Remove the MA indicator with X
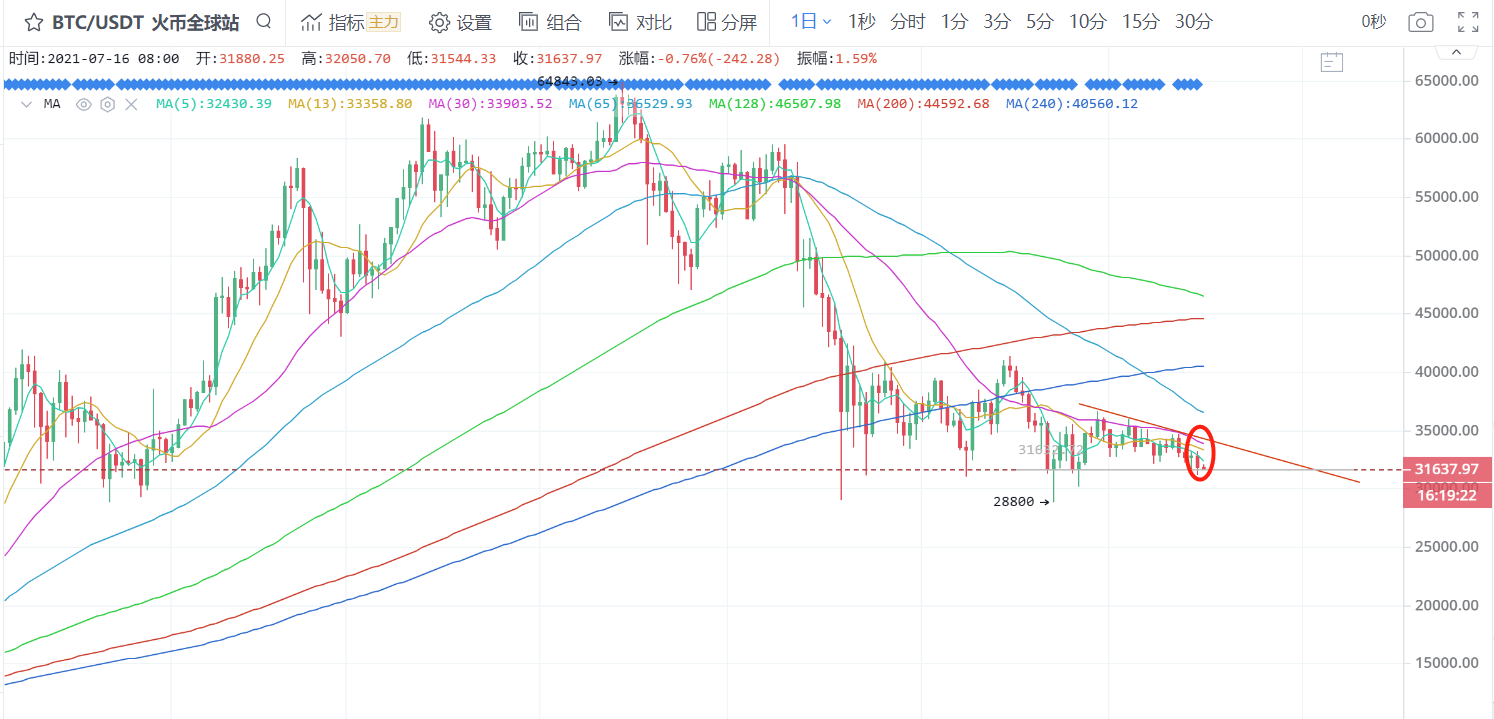 coord(130,104)
